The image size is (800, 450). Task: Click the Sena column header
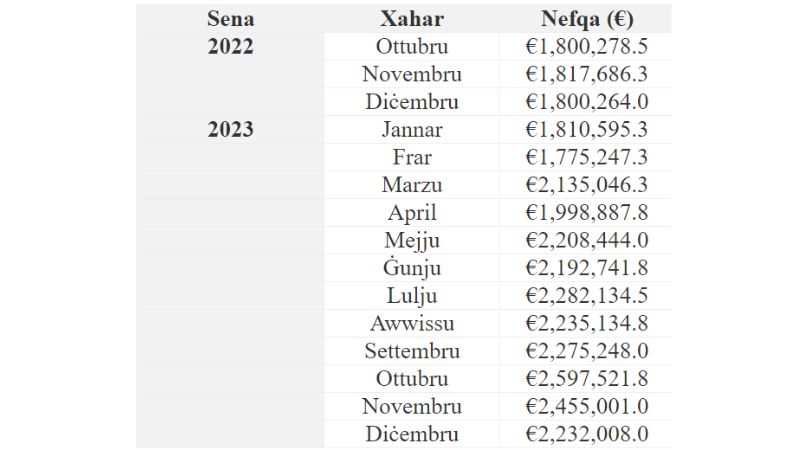[230, 19]
